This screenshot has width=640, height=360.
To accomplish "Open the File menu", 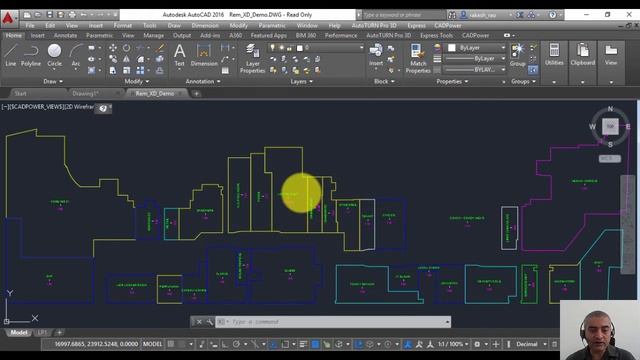I will (x=30, y=25).
